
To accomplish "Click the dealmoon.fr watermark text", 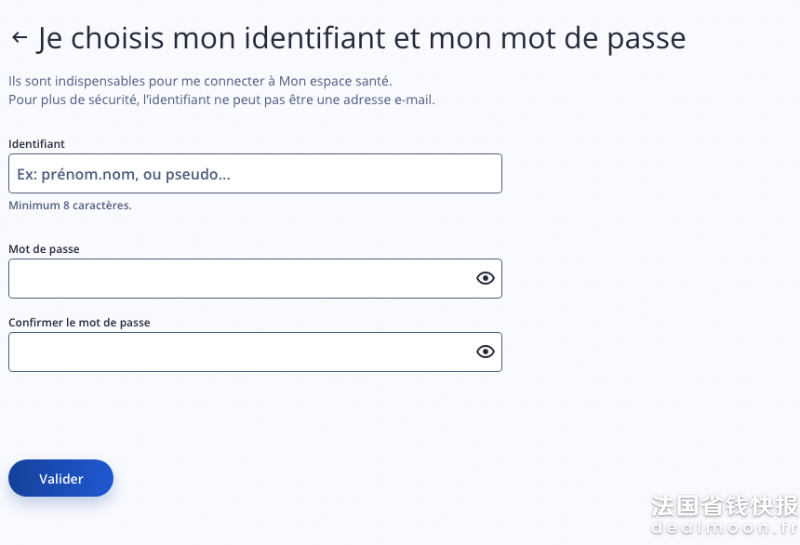I will coord(725,527).
